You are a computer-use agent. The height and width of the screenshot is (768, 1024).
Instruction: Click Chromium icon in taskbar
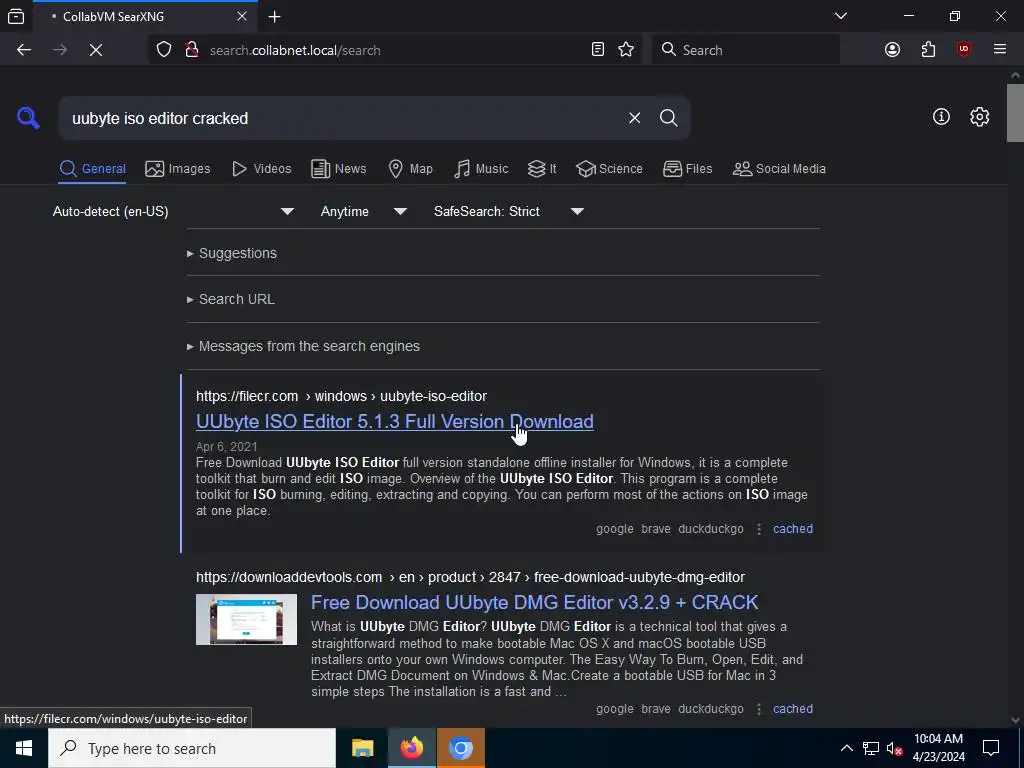coord(461,748)
